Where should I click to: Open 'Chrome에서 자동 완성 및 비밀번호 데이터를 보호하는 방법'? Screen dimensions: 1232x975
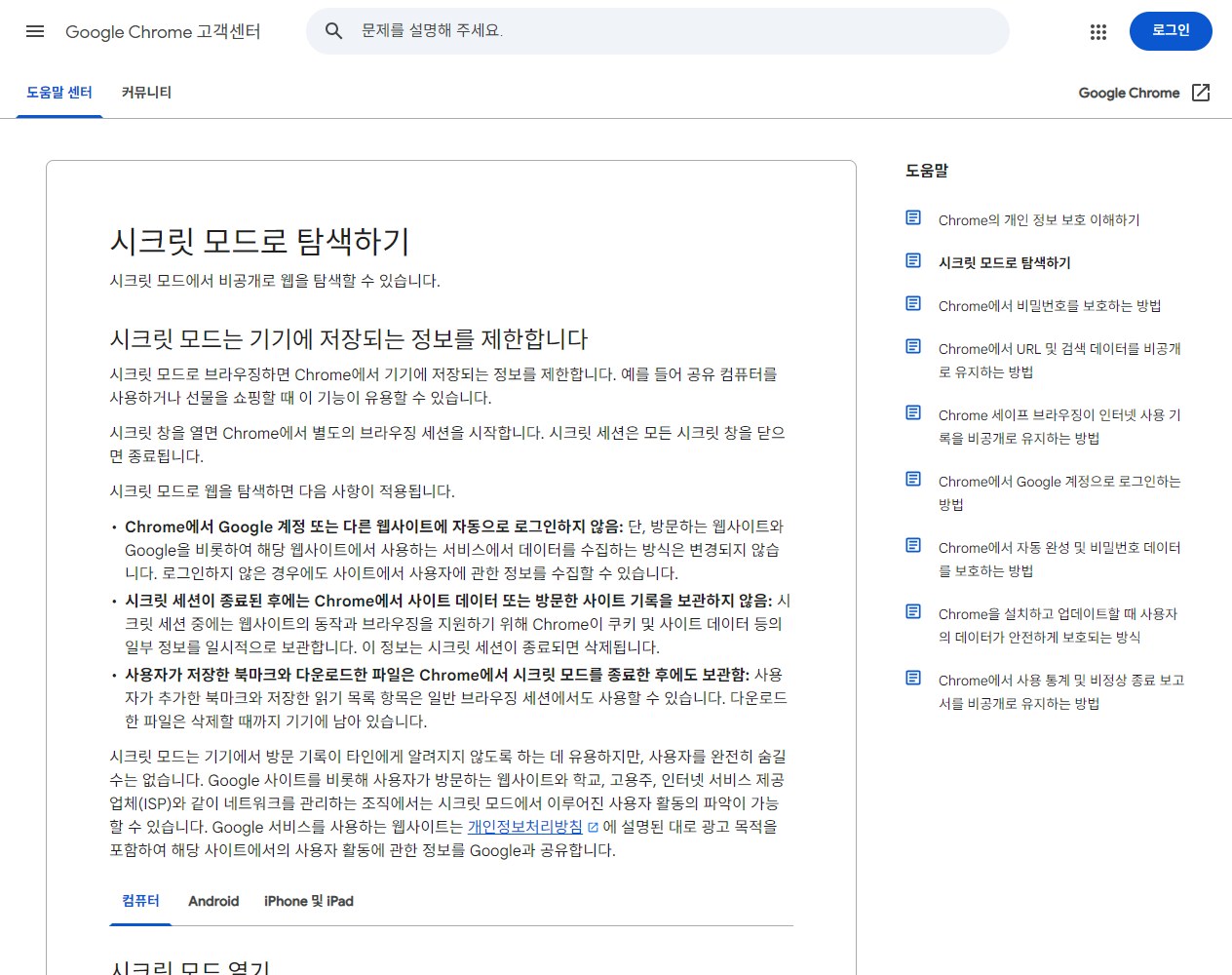pos(1059,560)
